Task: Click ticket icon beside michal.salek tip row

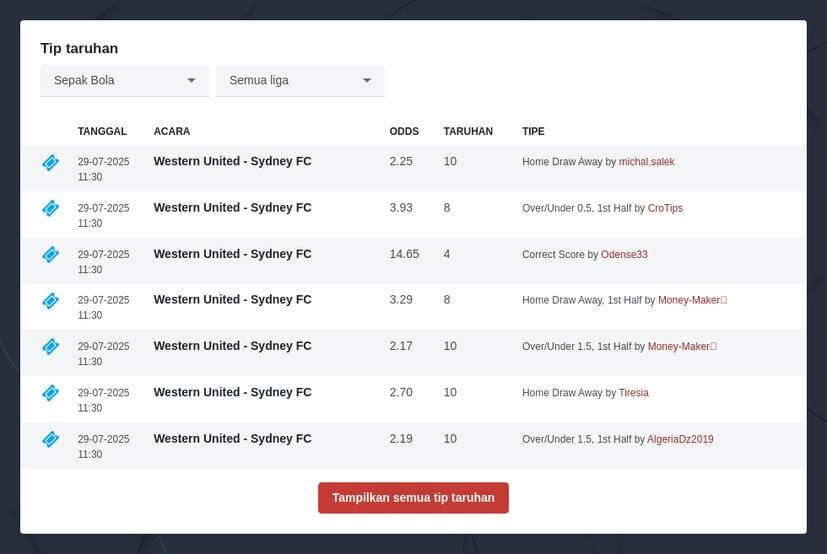Action: tap(51, 163)
